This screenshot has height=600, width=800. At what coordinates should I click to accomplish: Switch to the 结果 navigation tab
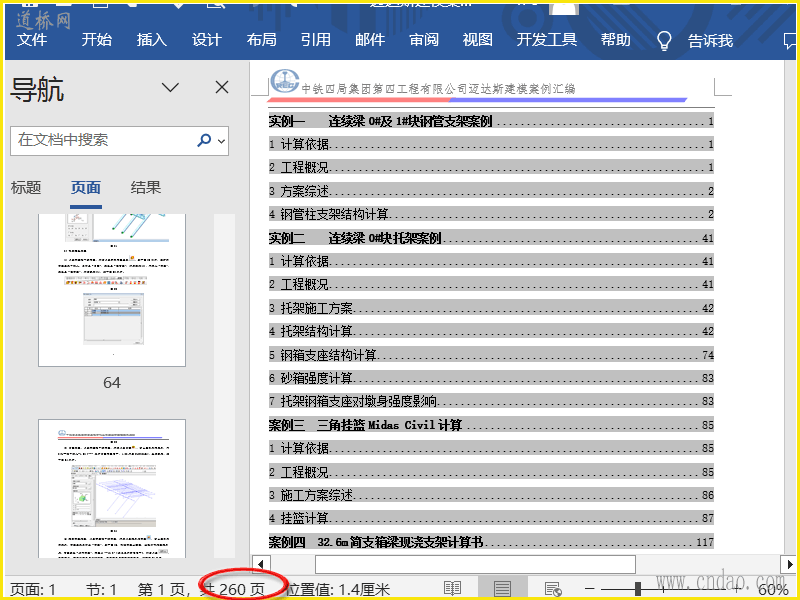pyautogui.click(x=146, y=188)
